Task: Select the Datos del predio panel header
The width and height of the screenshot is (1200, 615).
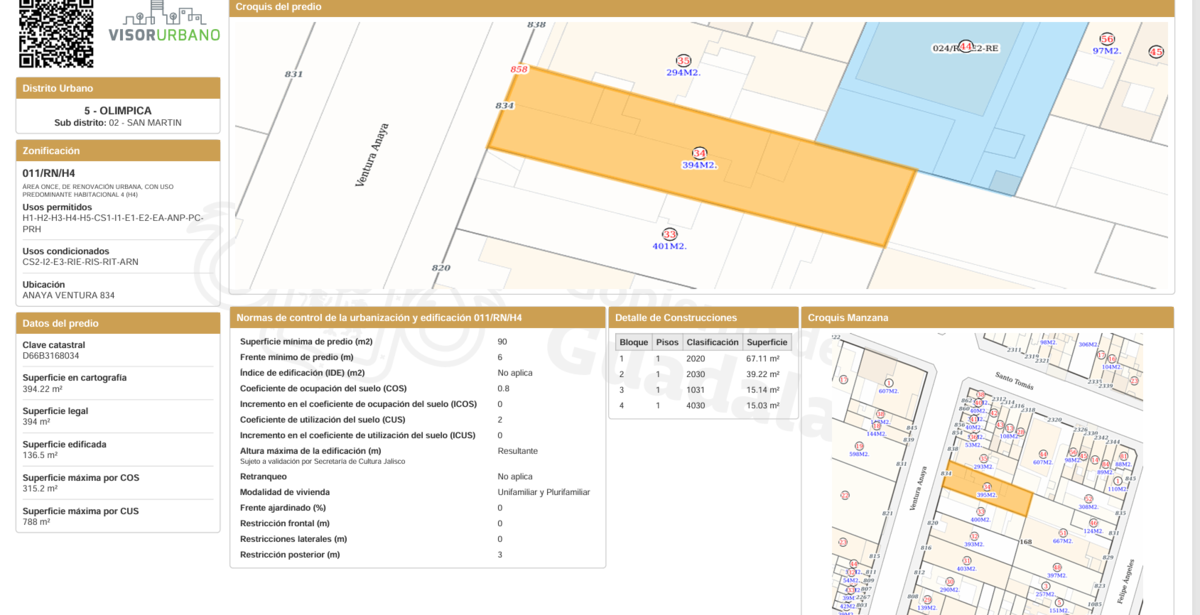Action: coord(118,324)
